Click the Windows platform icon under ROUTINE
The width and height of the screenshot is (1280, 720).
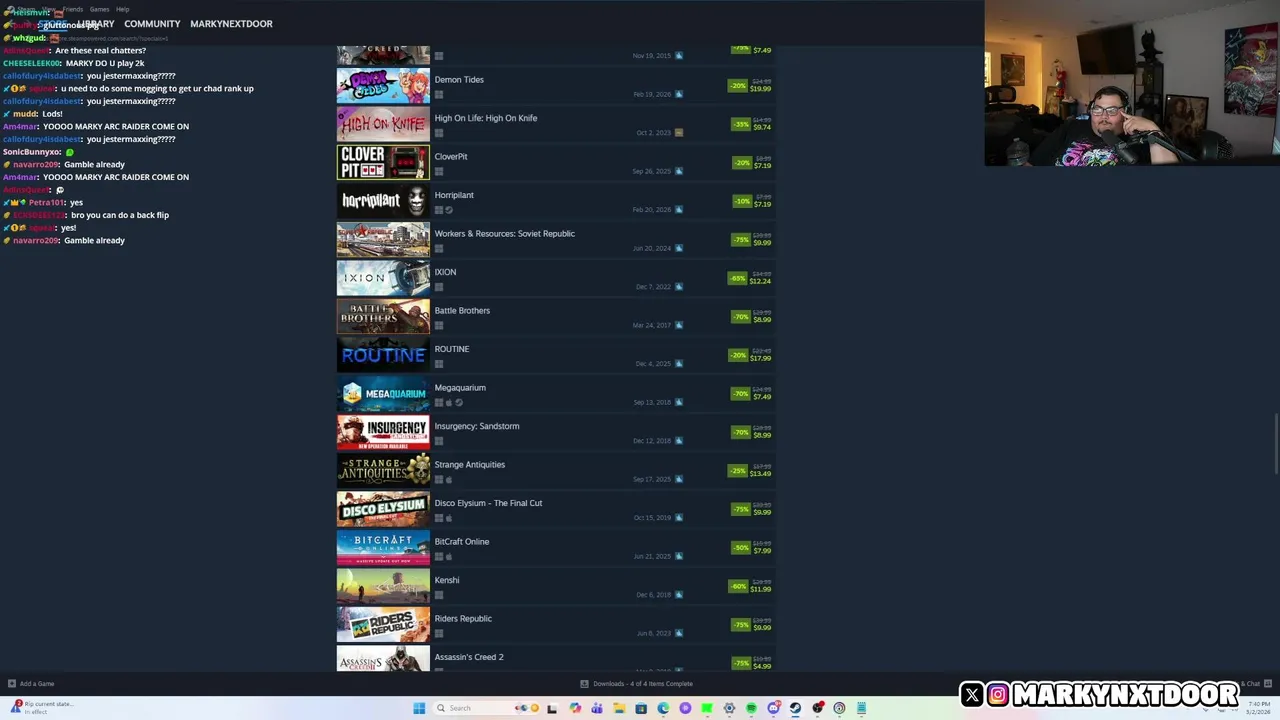pos(439,364)
